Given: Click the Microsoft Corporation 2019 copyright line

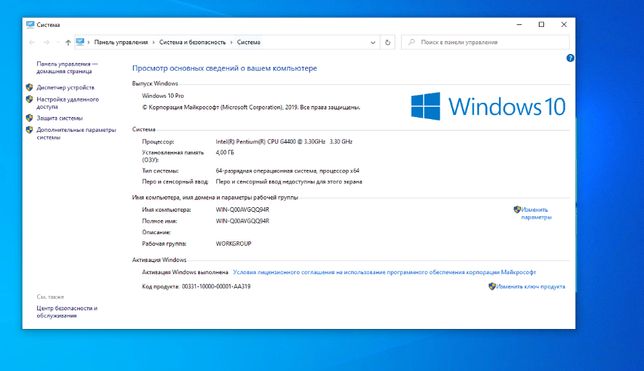Looking at the screenshot, I should 251,107.
